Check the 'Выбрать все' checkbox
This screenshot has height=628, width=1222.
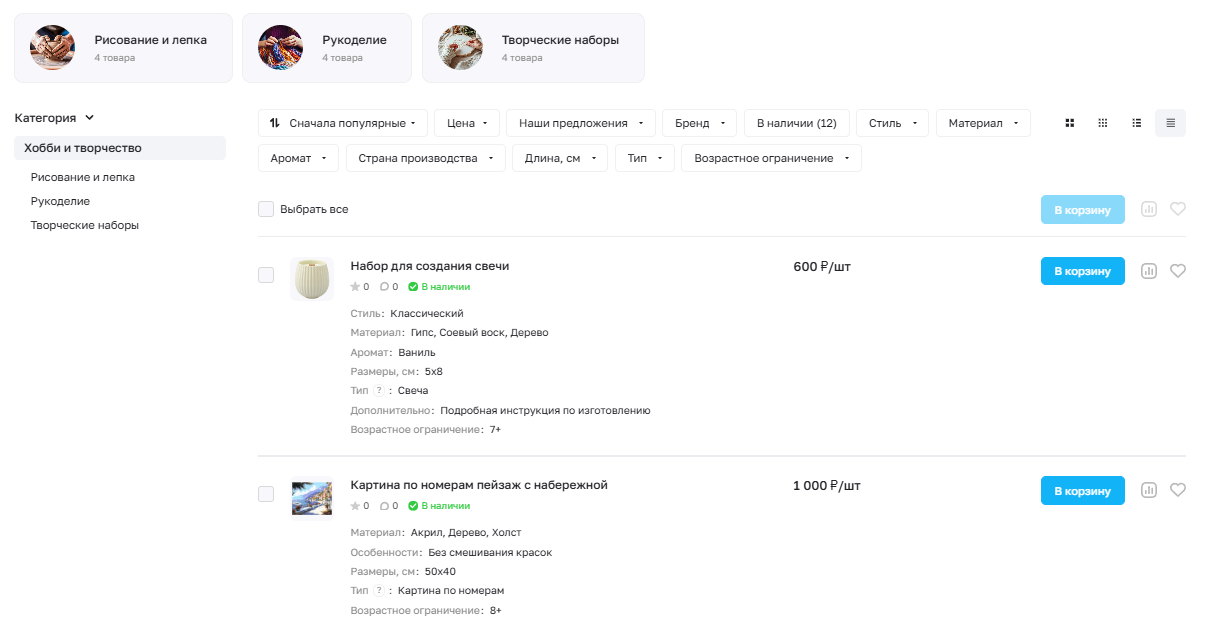[x=266, y=209]
